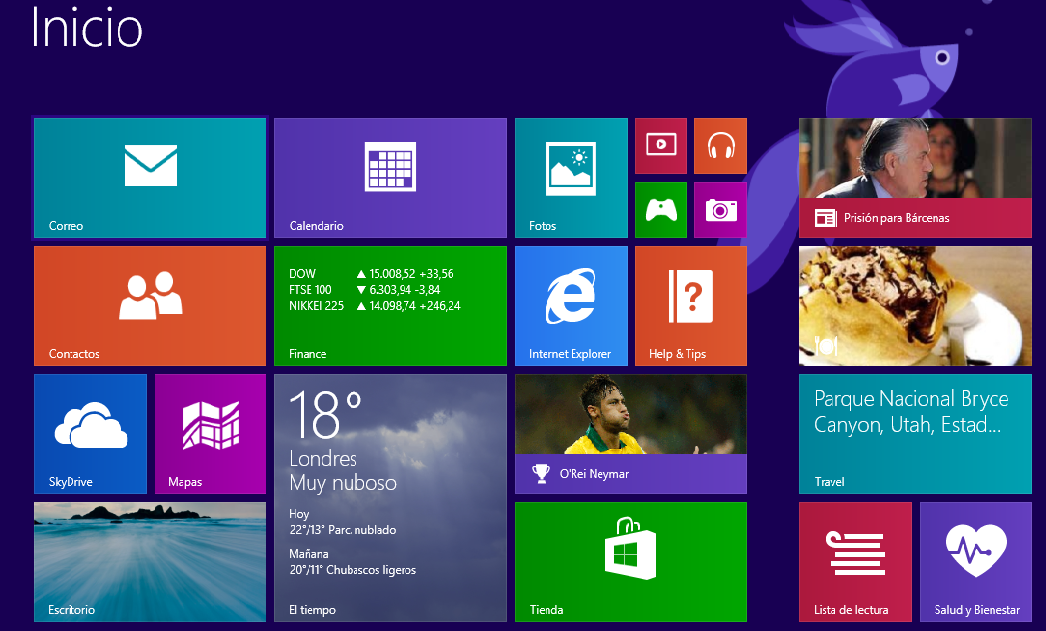Click the Inicio heading text
The image size is (1046, 631).
tap(87, 28)
